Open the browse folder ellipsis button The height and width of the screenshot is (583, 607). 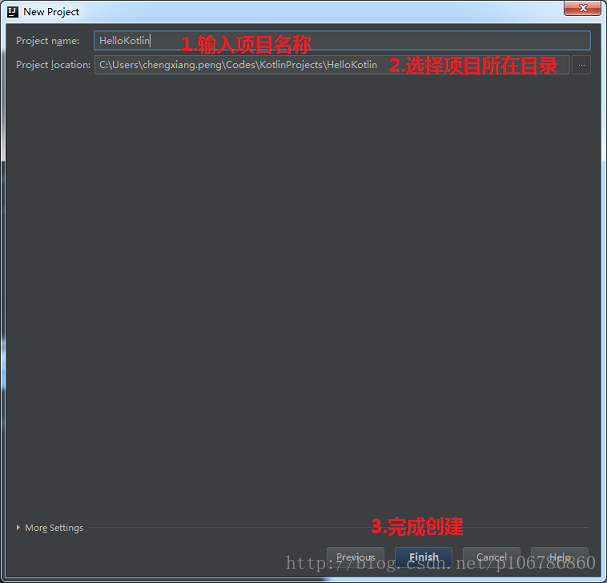(x=581, y=65)
